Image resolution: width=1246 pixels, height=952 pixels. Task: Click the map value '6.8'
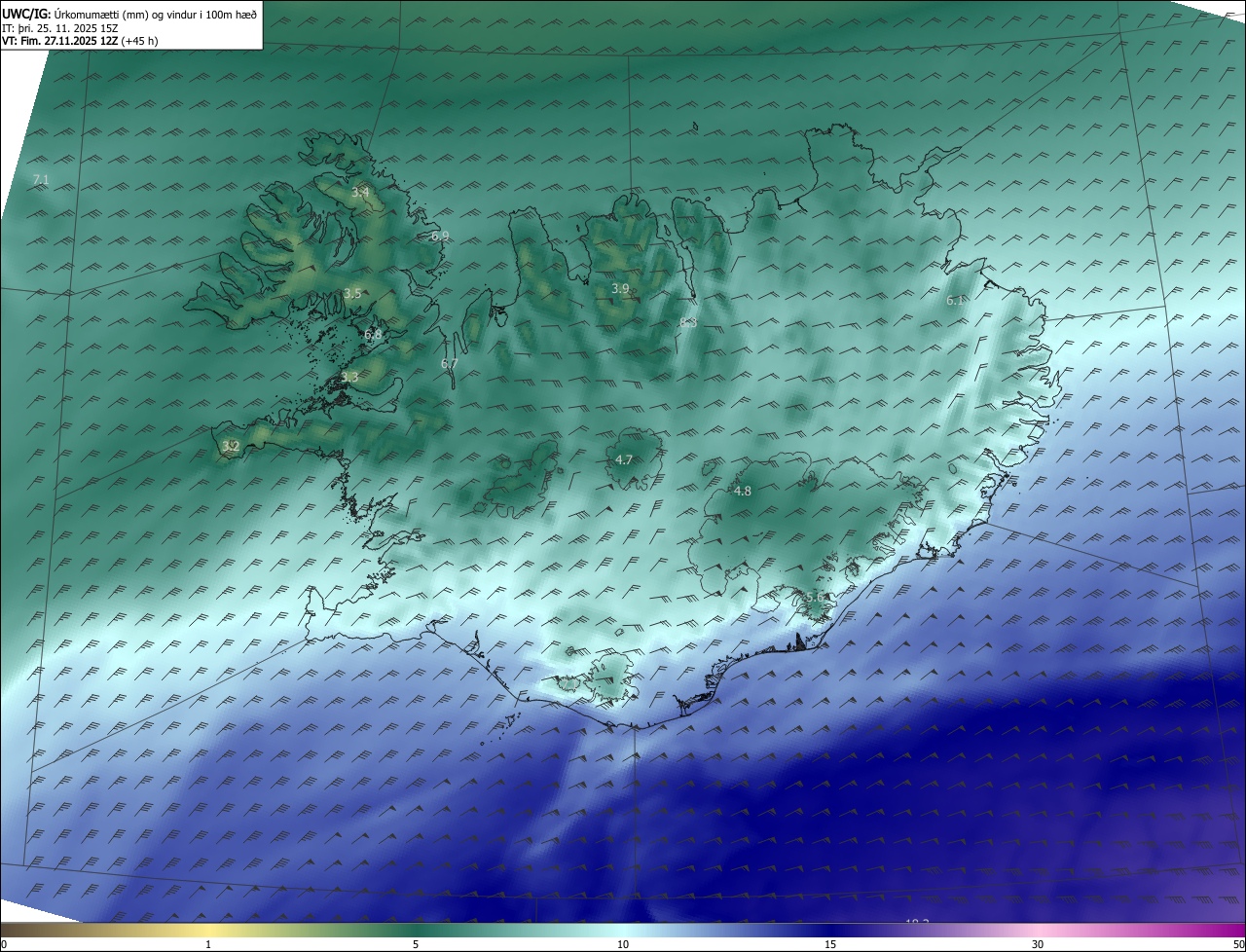(x=373, y=334)
